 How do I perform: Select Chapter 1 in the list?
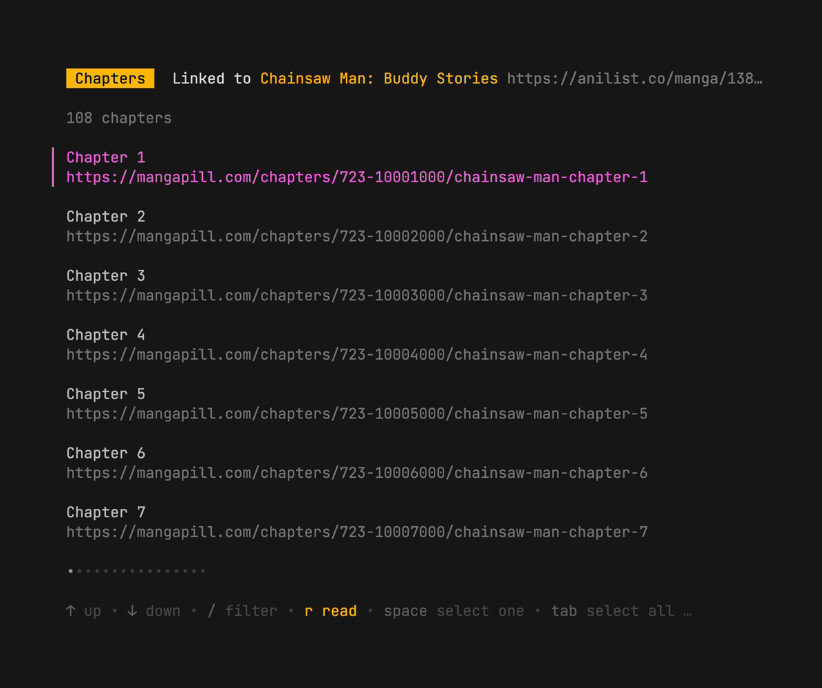click(106, 157)
